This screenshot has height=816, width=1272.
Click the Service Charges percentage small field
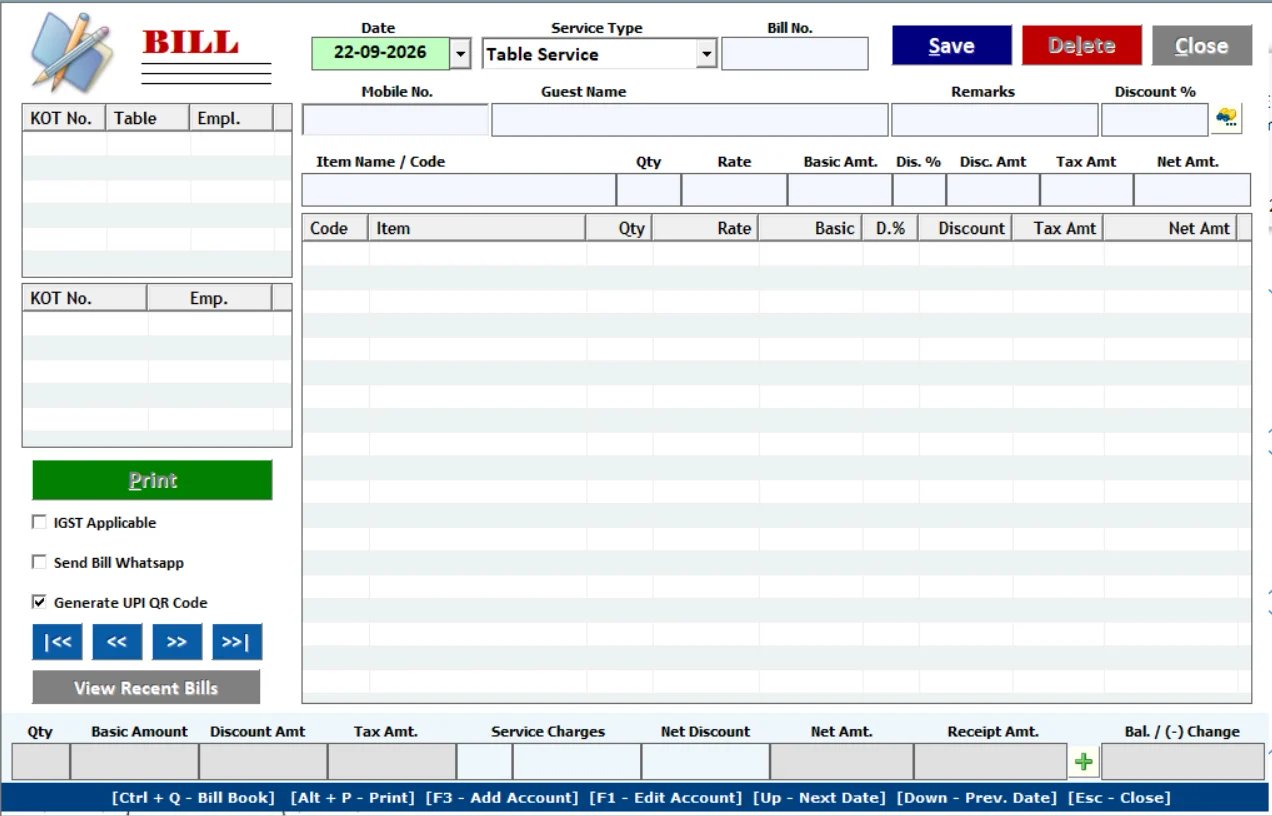click(484, 762)
